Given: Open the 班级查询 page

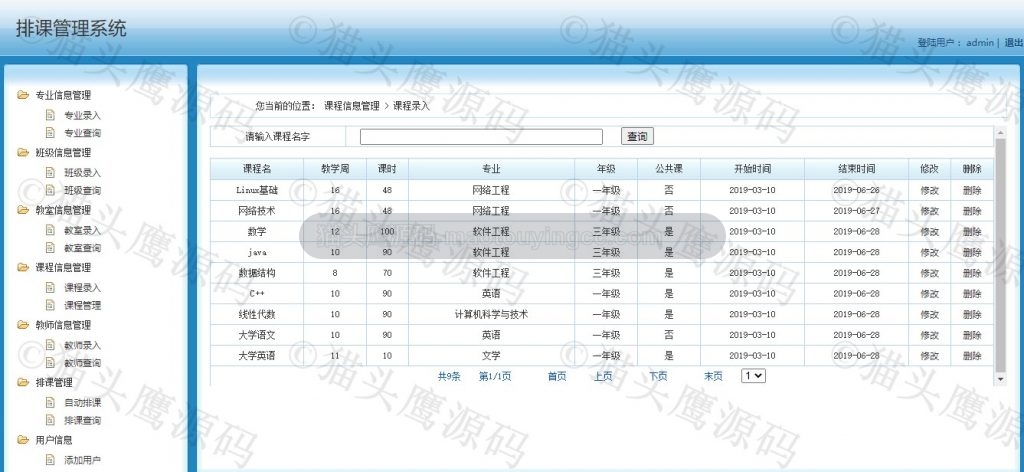Looking at the screenshot, I should [x=82, y=191].
